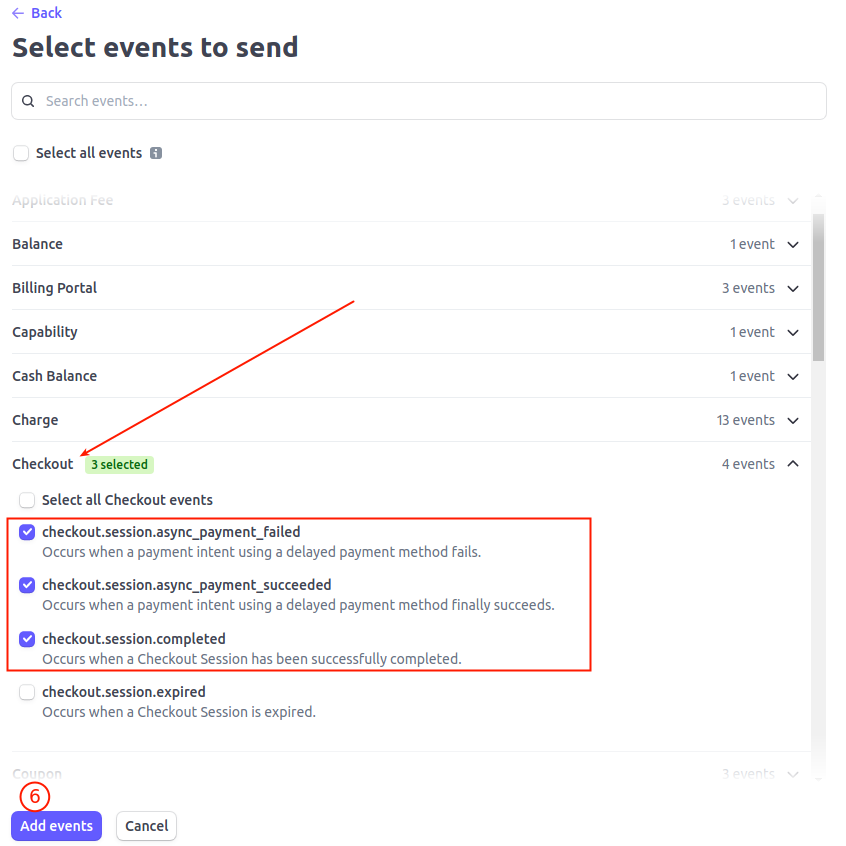Click the search magnifier icon

(x=28, y=101)
